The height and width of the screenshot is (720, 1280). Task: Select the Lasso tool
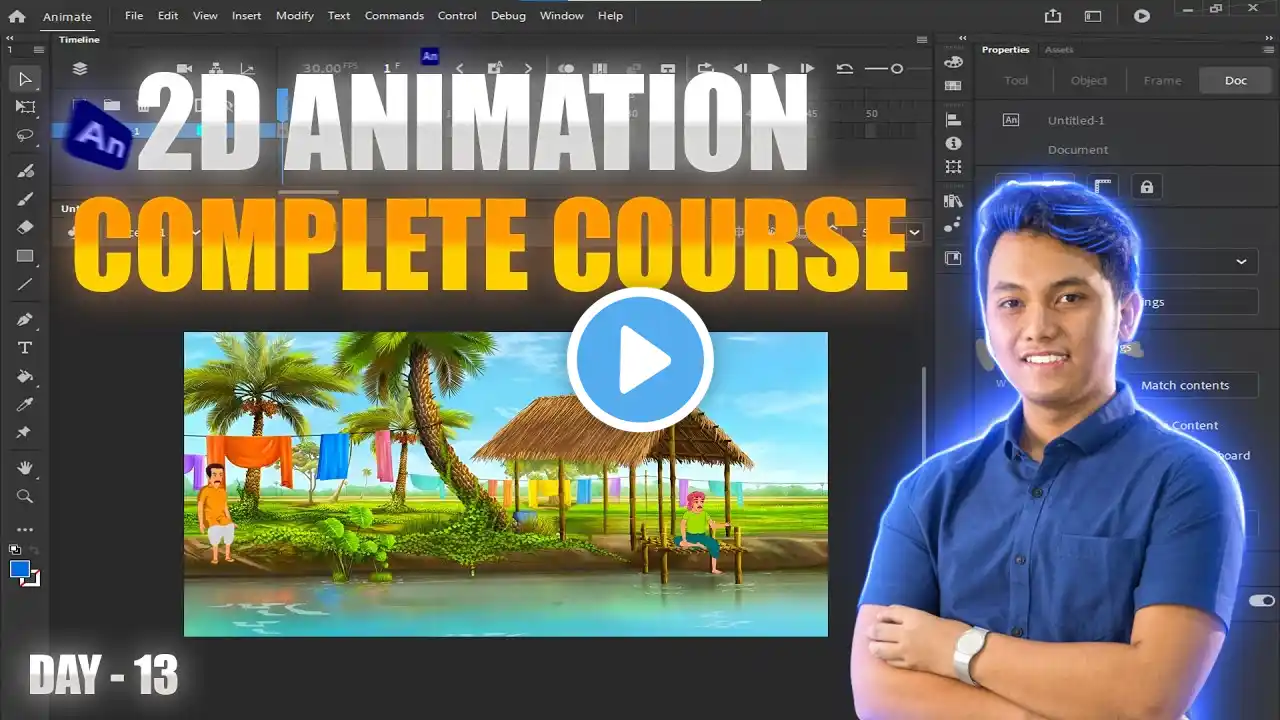tap(25, 135)
